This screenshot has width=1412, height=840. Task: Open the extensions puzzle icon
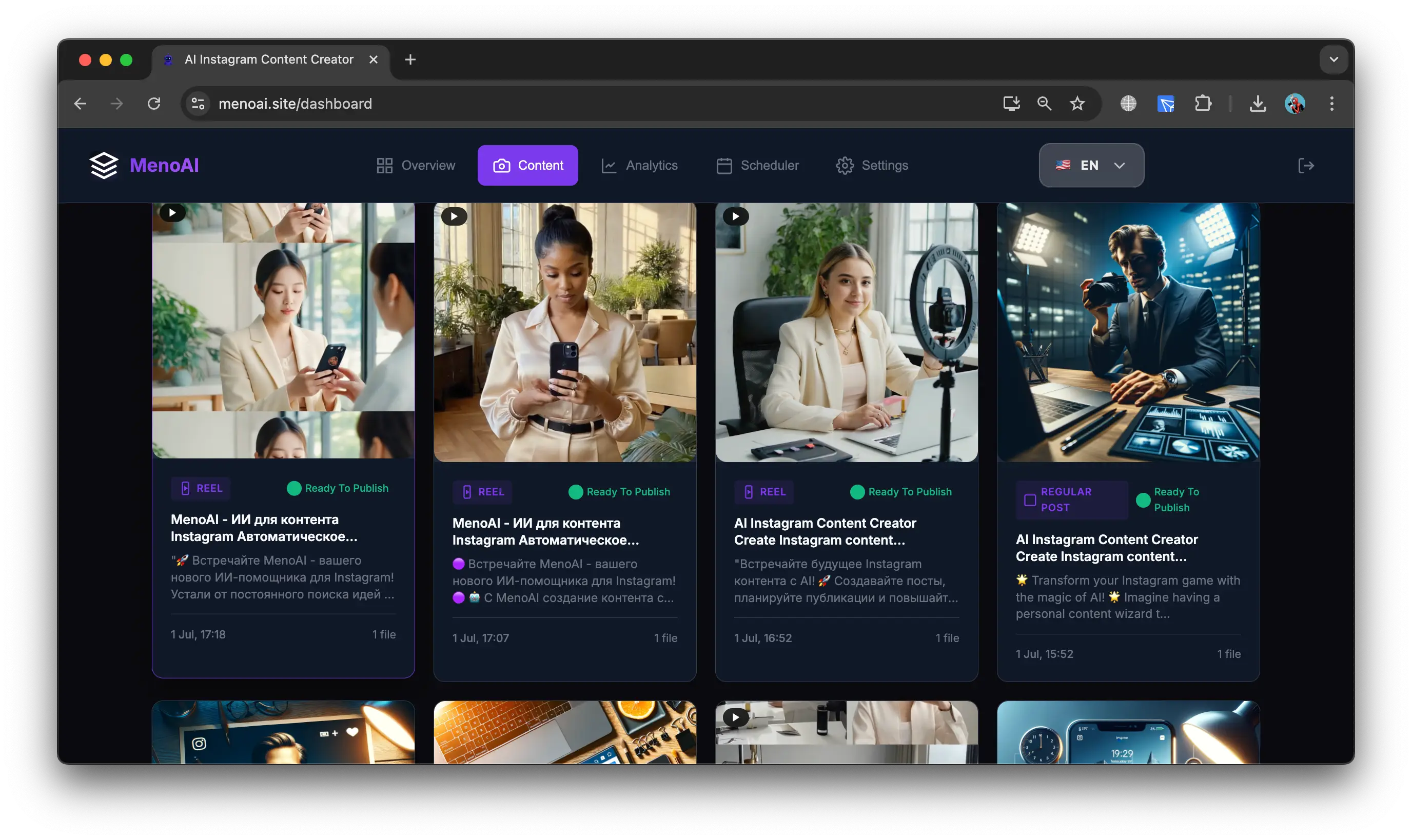click(1203, 104)
